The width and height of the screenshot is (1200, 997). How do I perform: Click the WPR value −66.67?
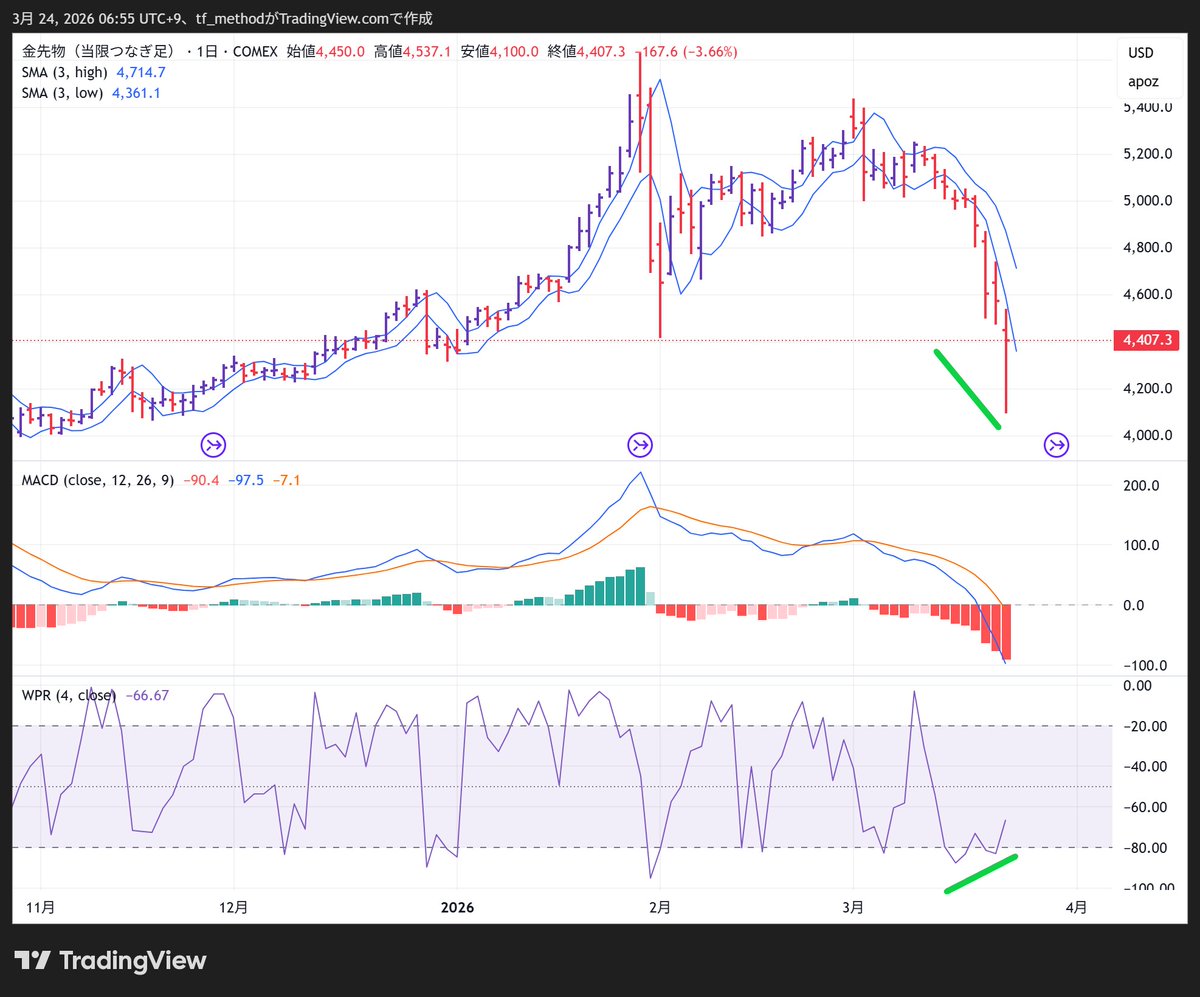[145, 695]
